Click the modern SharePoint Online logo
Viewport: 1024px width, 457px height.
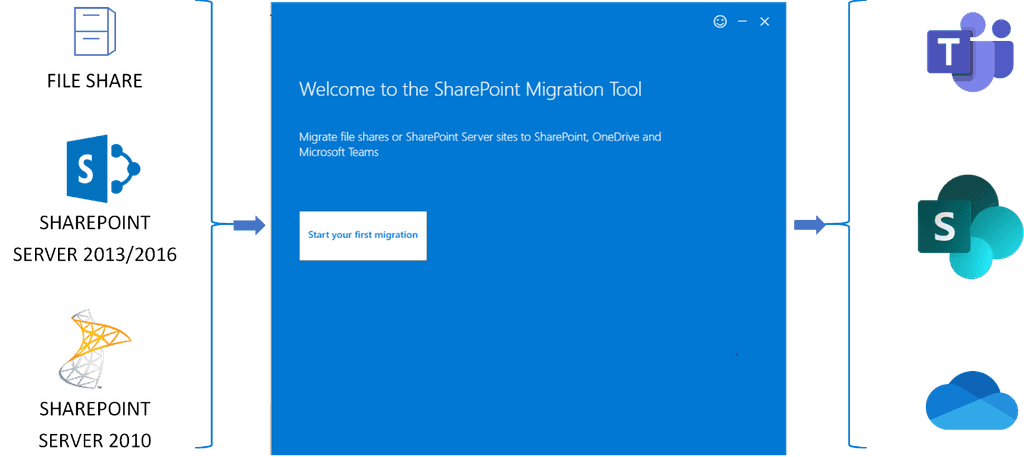(970, 227)
